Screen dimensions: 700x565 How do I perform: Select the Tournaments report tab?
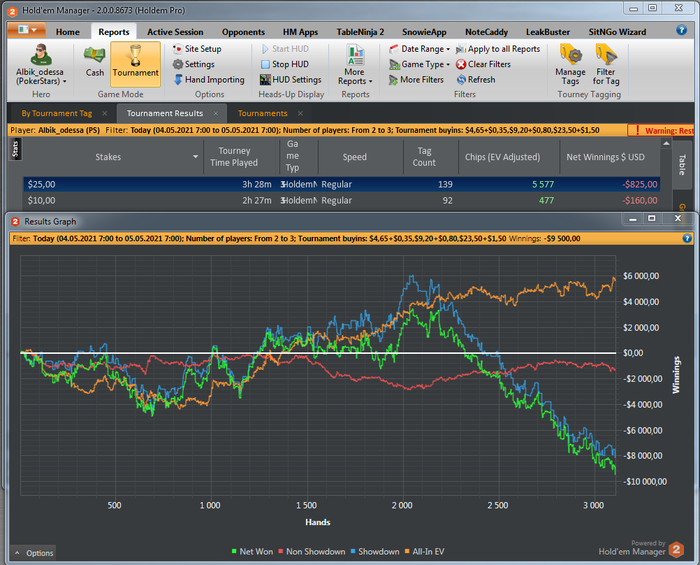click(262, 113)
